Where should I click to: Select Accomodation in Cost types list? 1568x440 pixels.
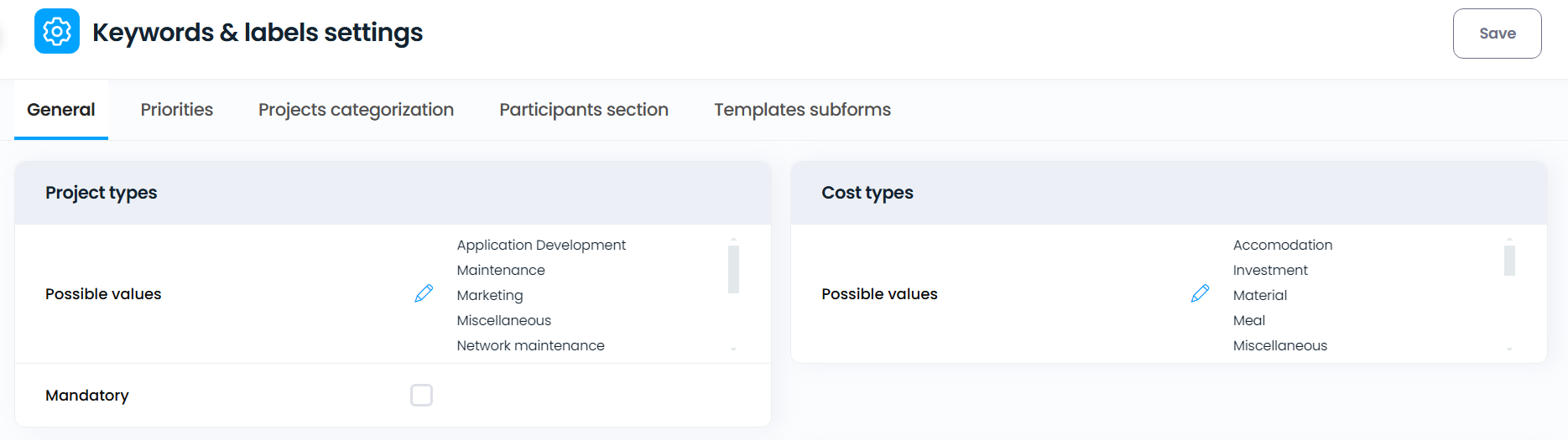[1282, 245]
